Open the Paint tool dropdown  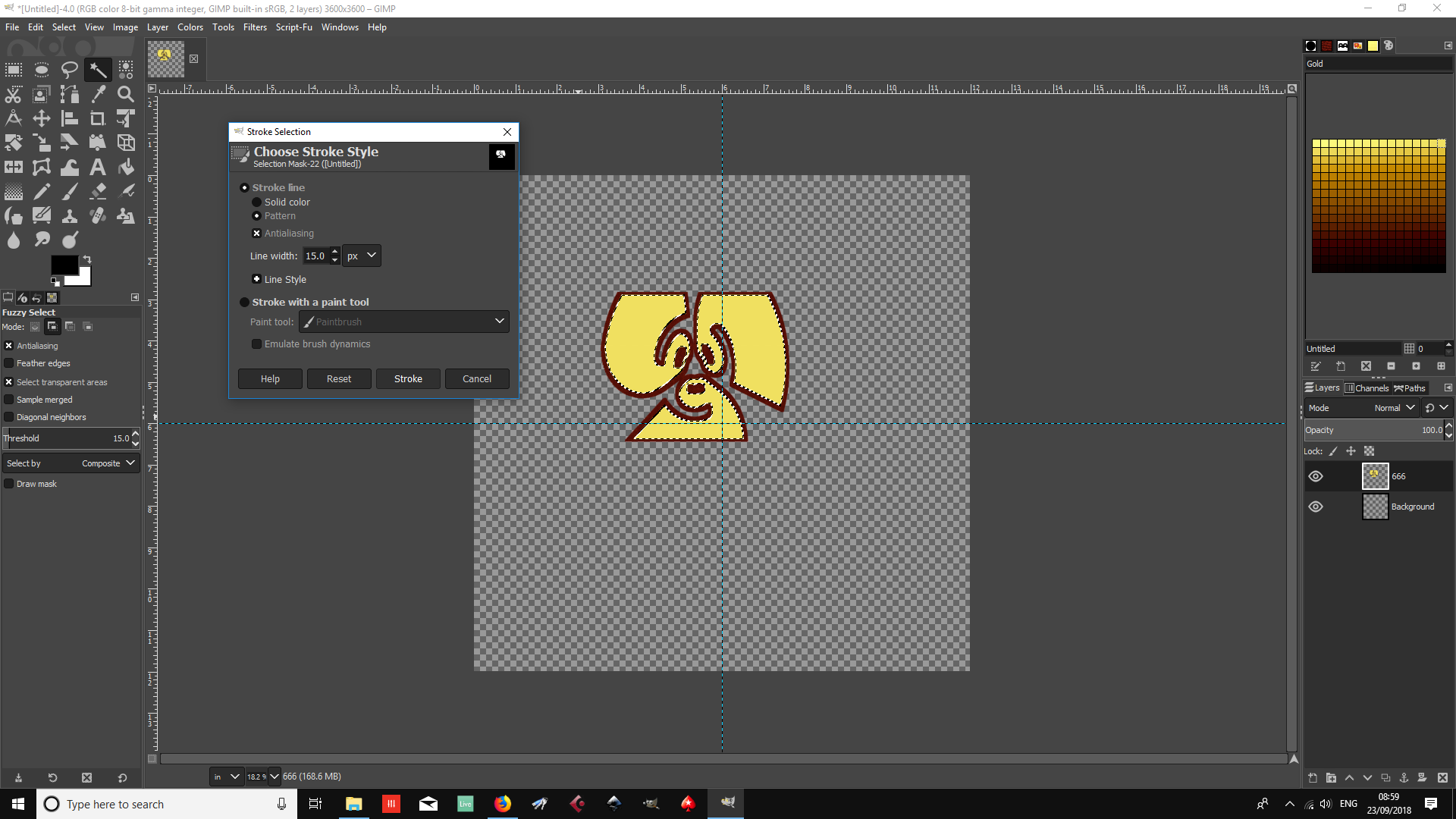pyautogui.click(x=404, y=322)
